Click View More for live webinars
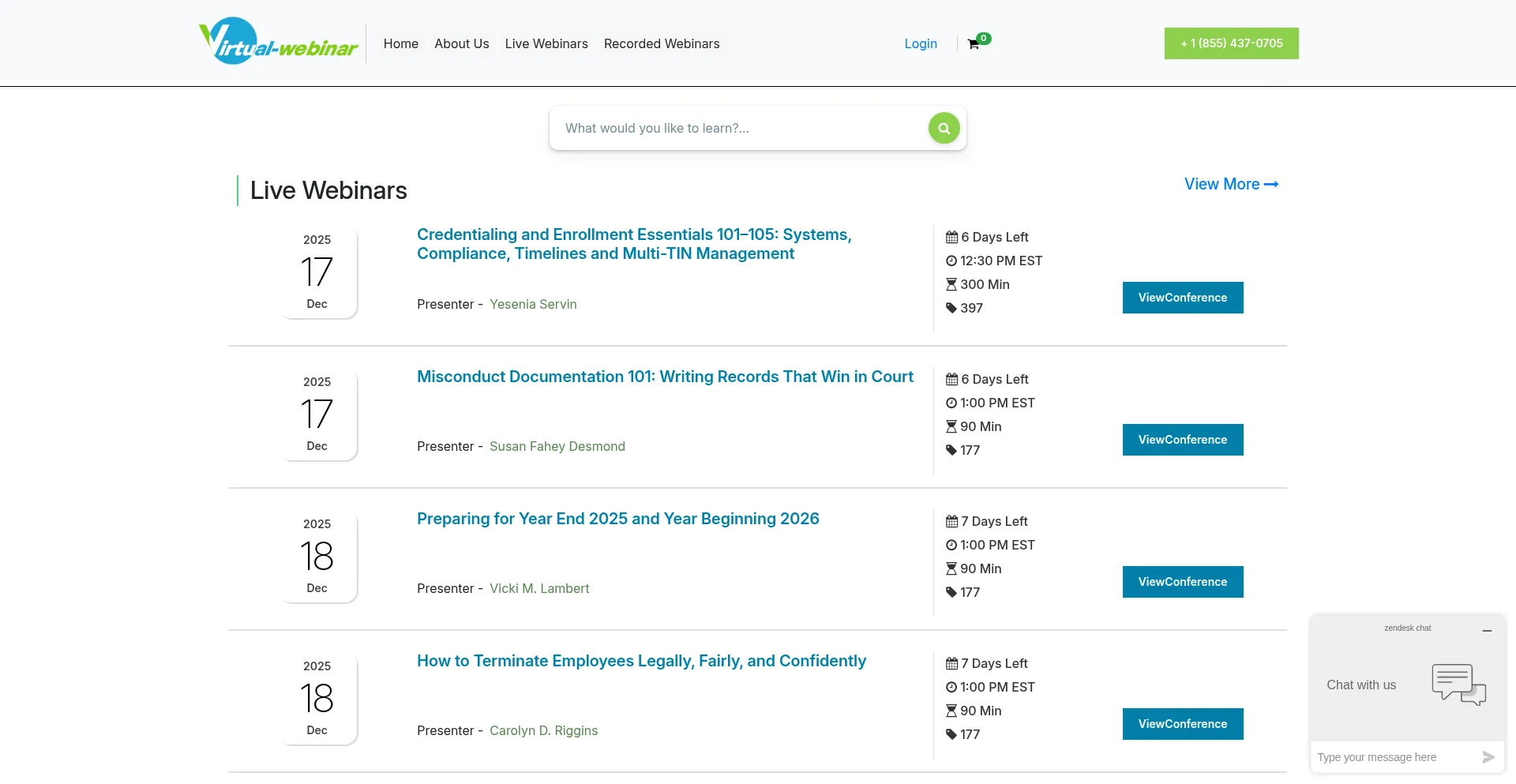 pos(1231,184)
